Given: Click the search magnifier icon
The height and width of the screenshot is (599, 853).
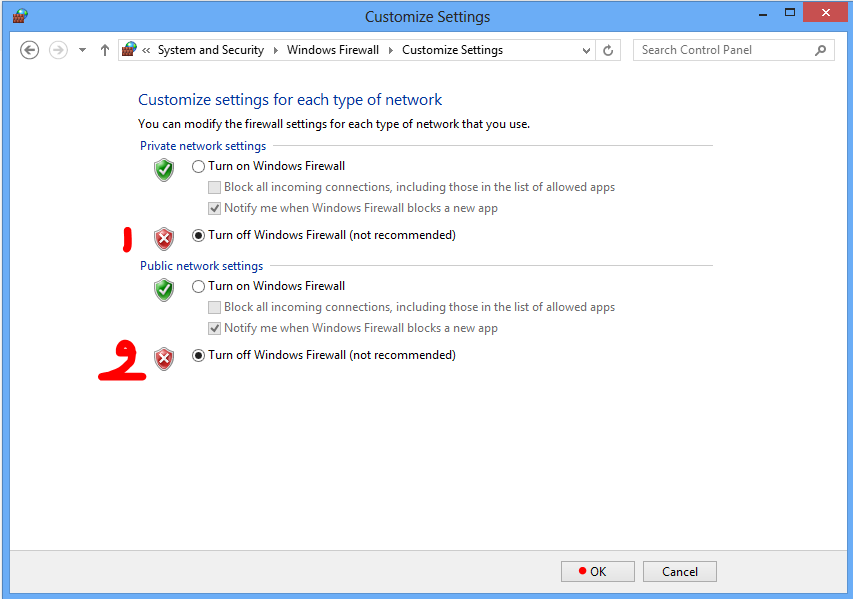Looking at the screenshot, I should (820, 51).
